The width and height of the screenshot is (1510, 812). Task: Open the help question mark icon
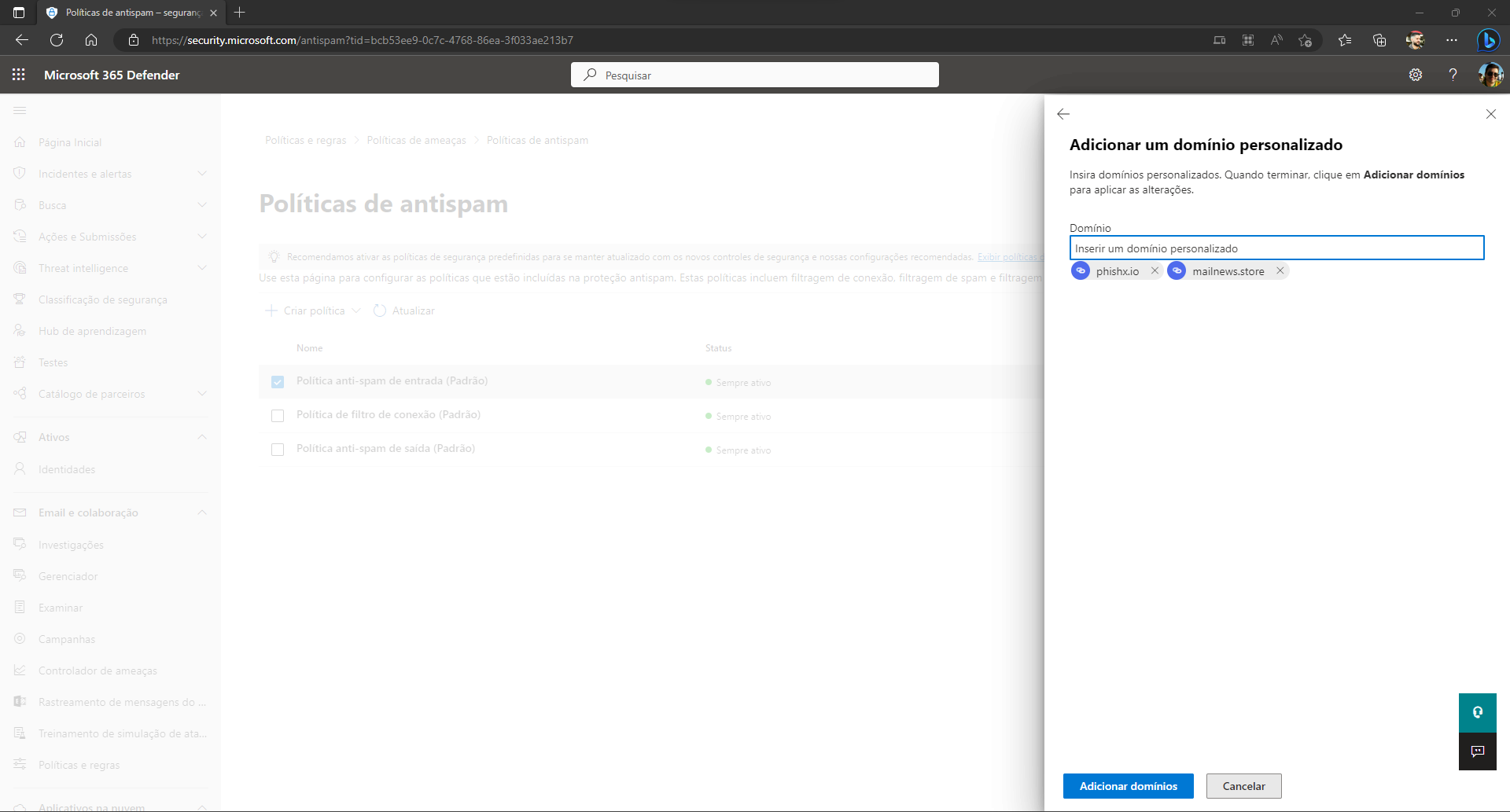1453,75
